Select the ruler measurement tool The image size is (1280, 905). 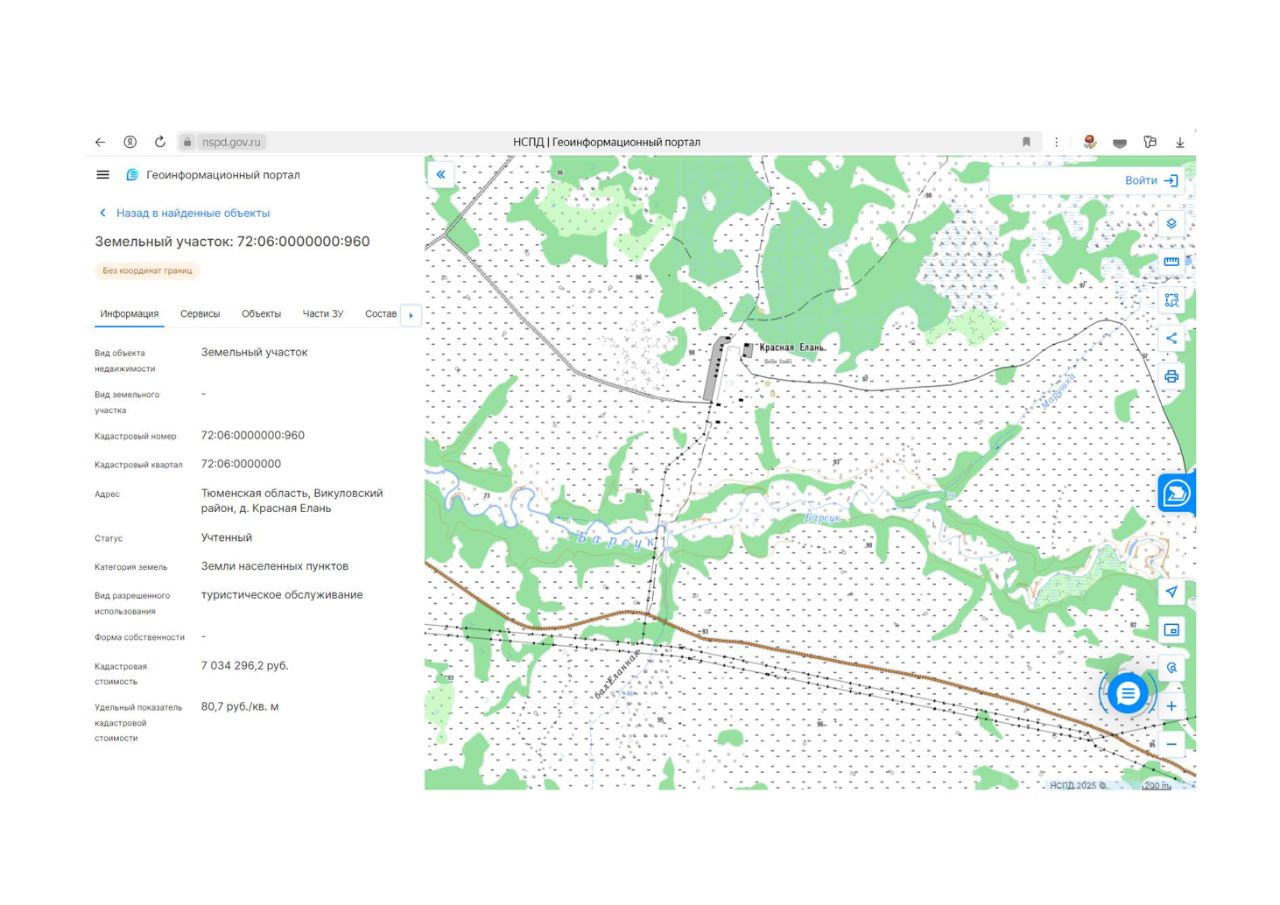click(1172, 261)
